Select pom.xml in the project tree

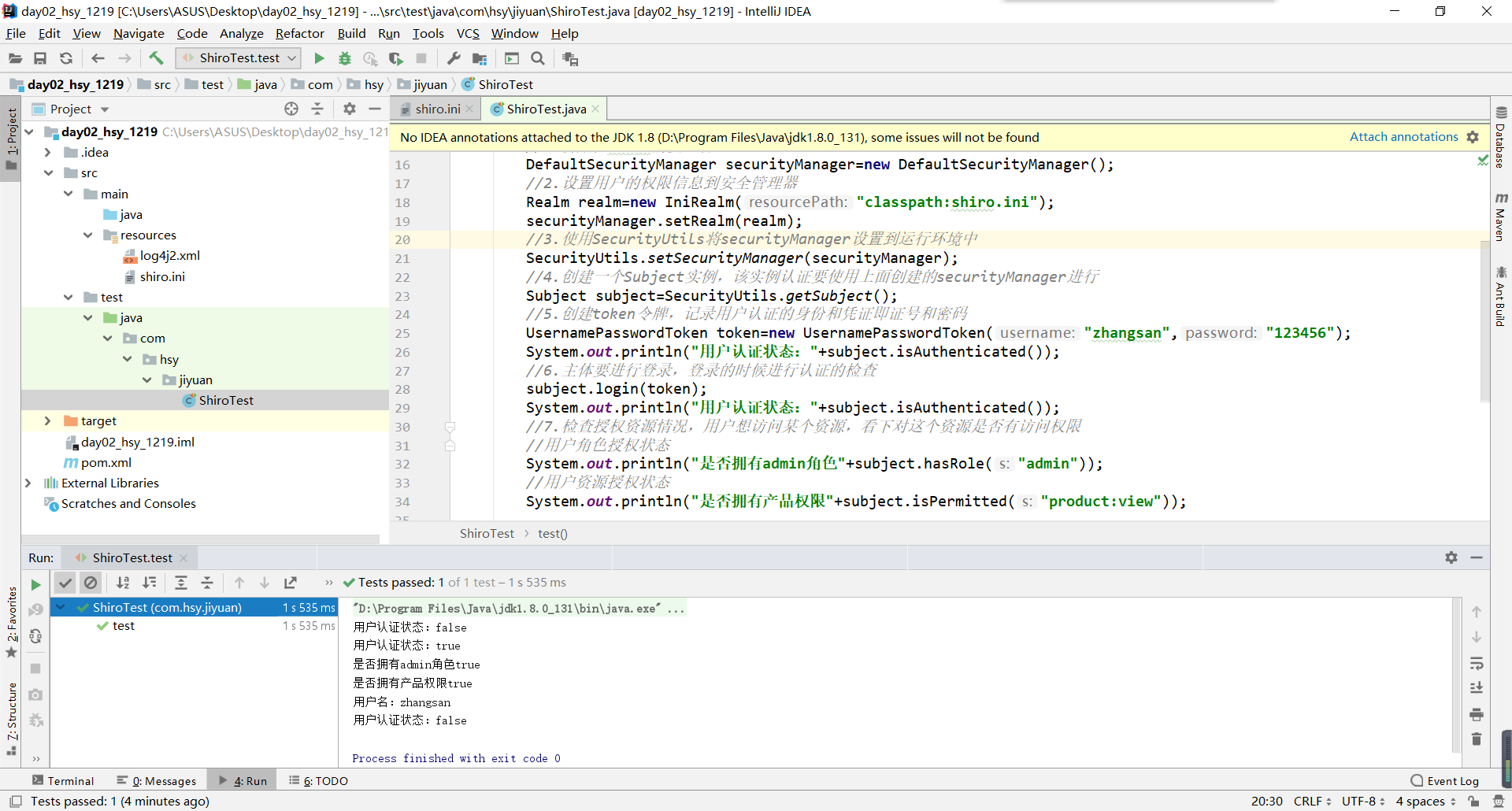click(x=106, y=462)
